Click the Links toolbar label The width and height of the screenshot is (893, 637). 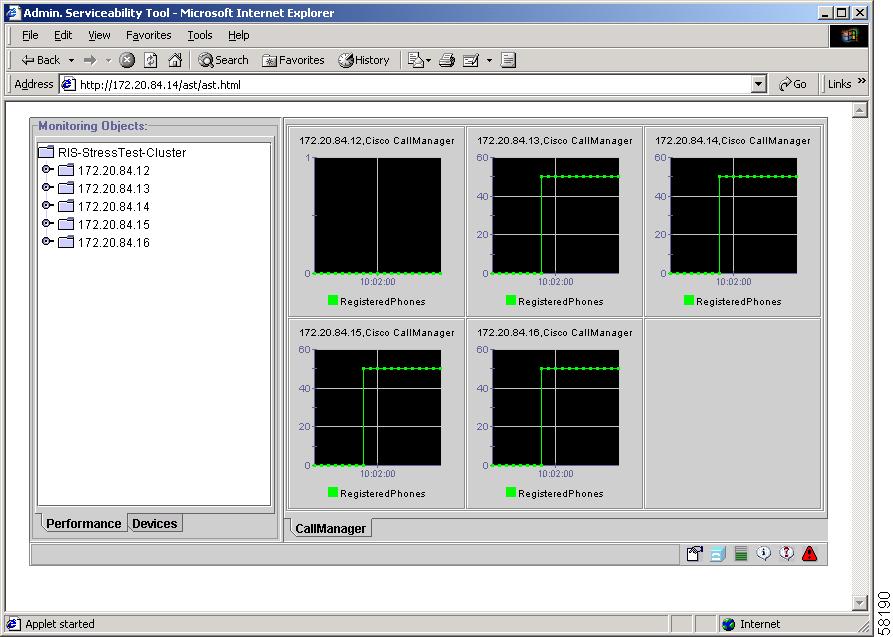pos(839,84)
